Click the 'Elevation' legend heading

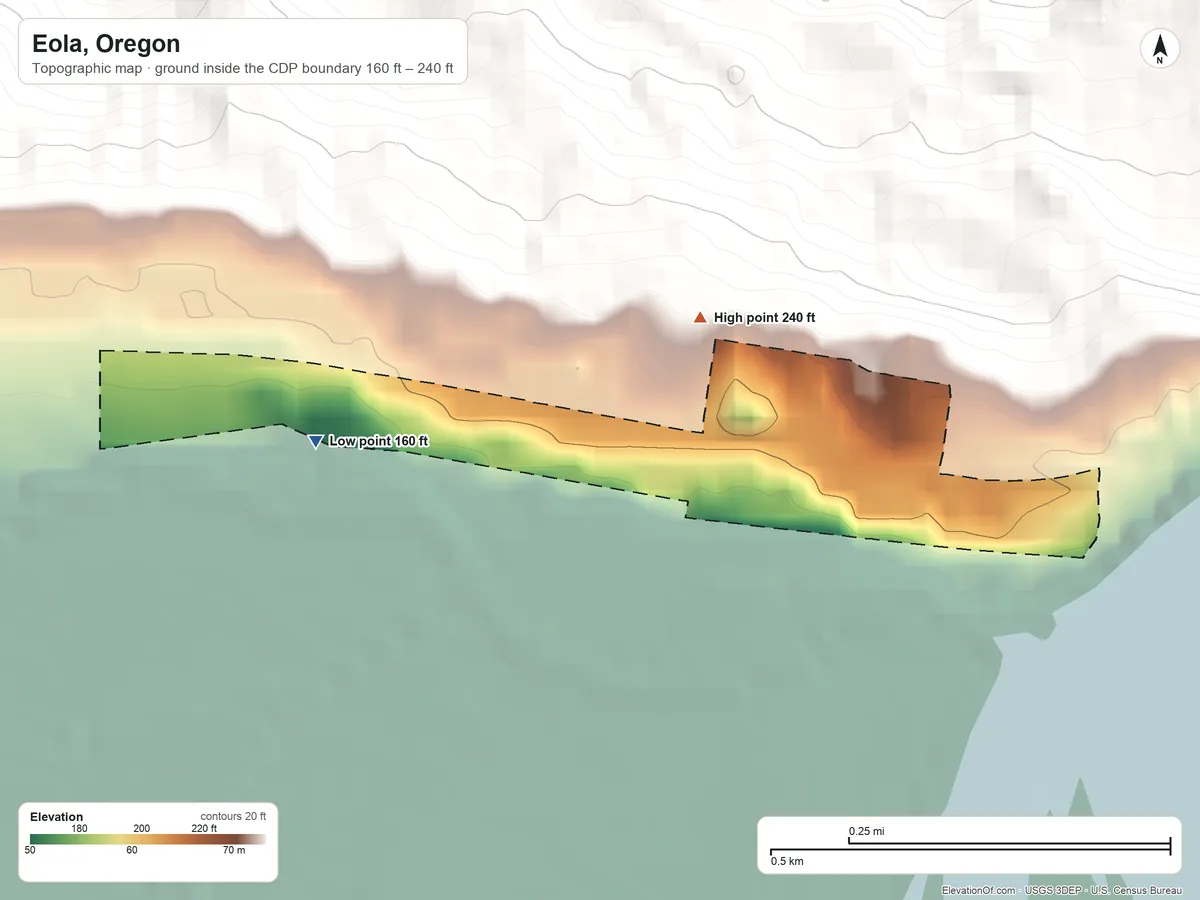57,817
